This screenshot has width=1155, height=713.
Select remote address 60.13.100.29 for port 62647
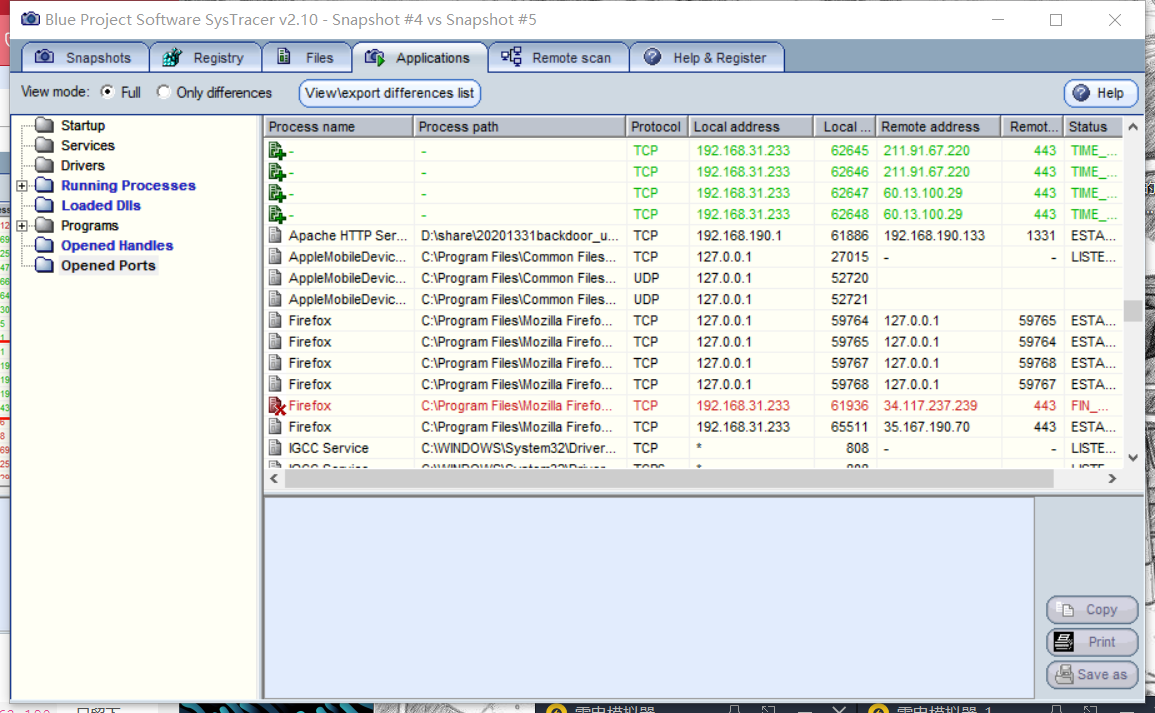tap(923, 193)
